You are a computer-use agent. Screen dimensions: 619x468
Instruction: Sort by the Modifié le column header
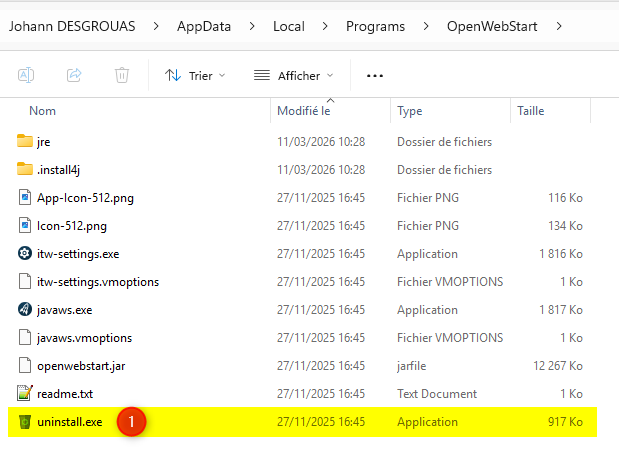(x=304, y=111)
